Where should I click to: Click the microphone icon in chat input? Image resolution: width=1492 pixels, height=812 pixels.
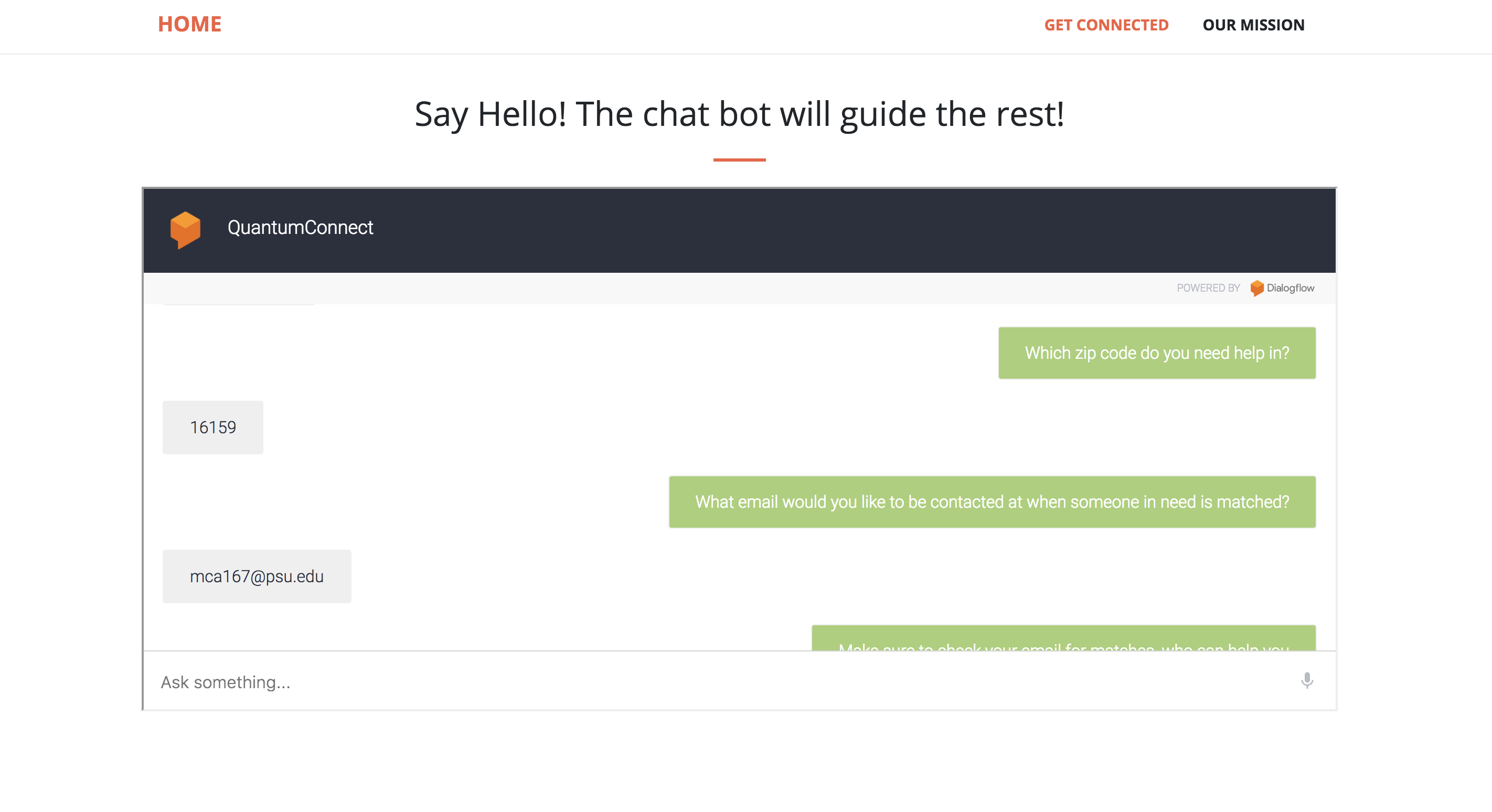pos(1307,680)
